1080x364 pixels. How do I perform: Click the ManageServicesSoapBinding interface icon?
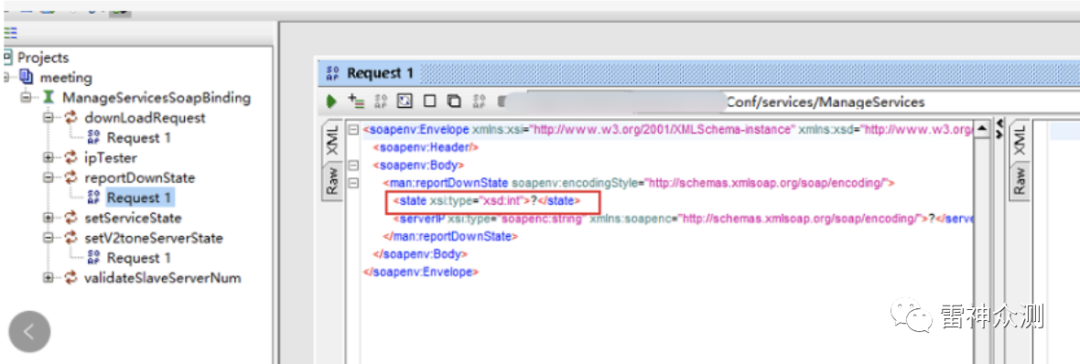[48, 97]
